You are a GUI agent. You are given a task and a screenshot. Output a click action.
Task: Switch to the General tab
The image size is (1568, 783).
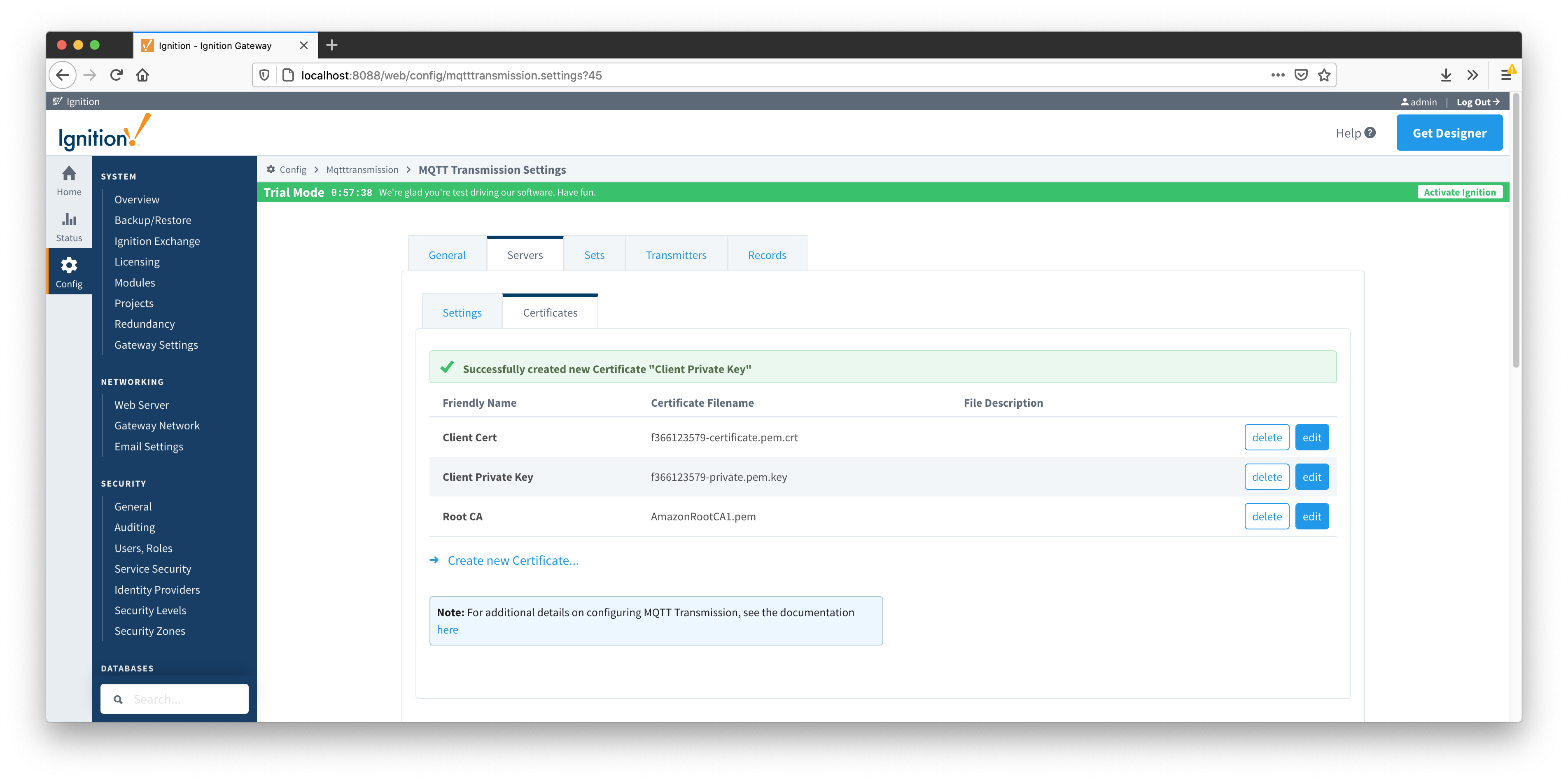coord(447,255)
